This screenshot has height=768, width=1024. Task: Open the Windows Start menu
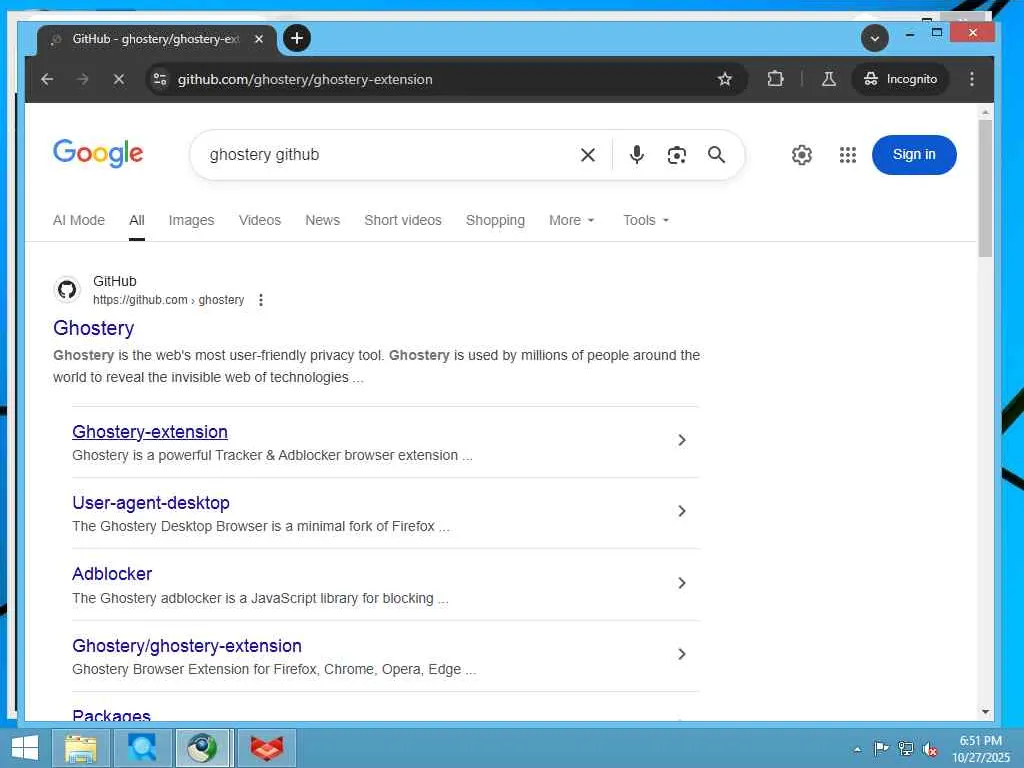[25, 748]
